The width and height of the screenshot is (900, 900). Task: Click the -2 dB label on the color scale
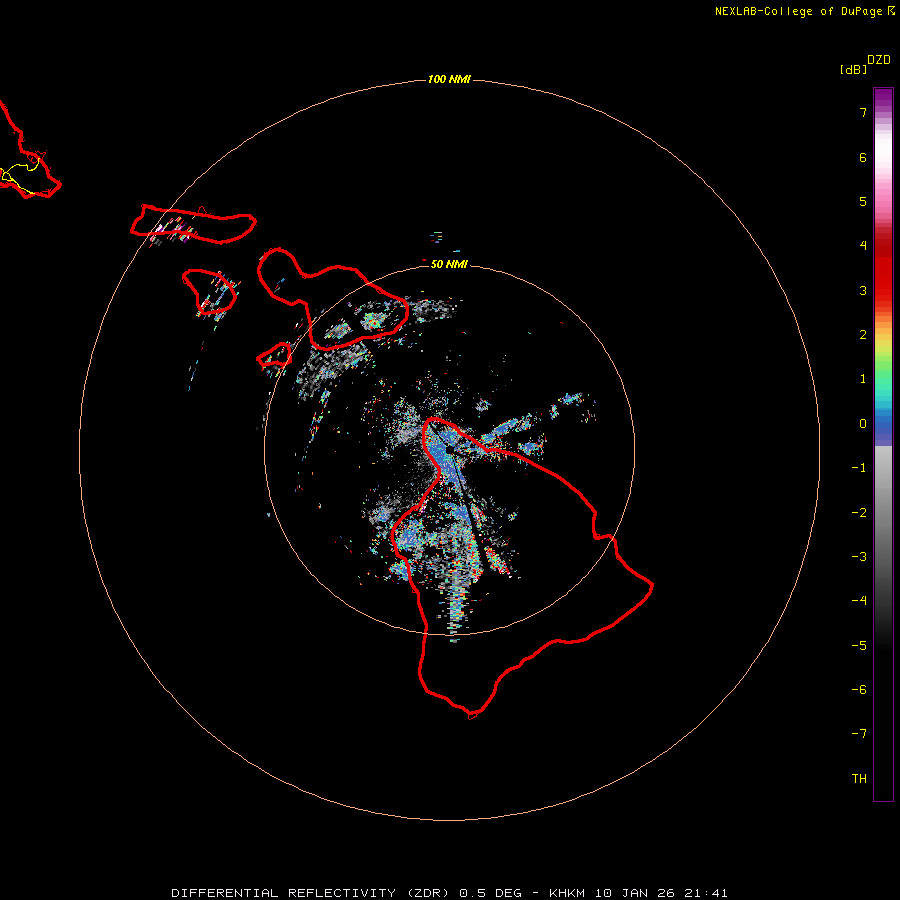coord(859,513)
